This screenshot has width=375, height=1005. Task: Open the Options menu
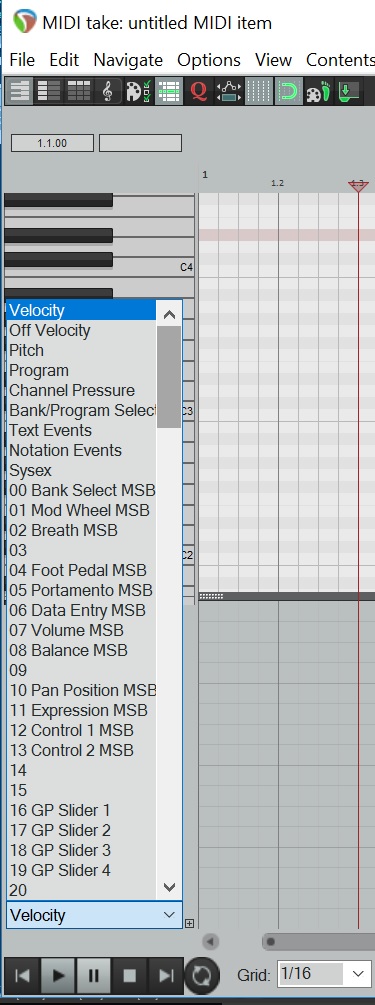[x=209, y=60]
